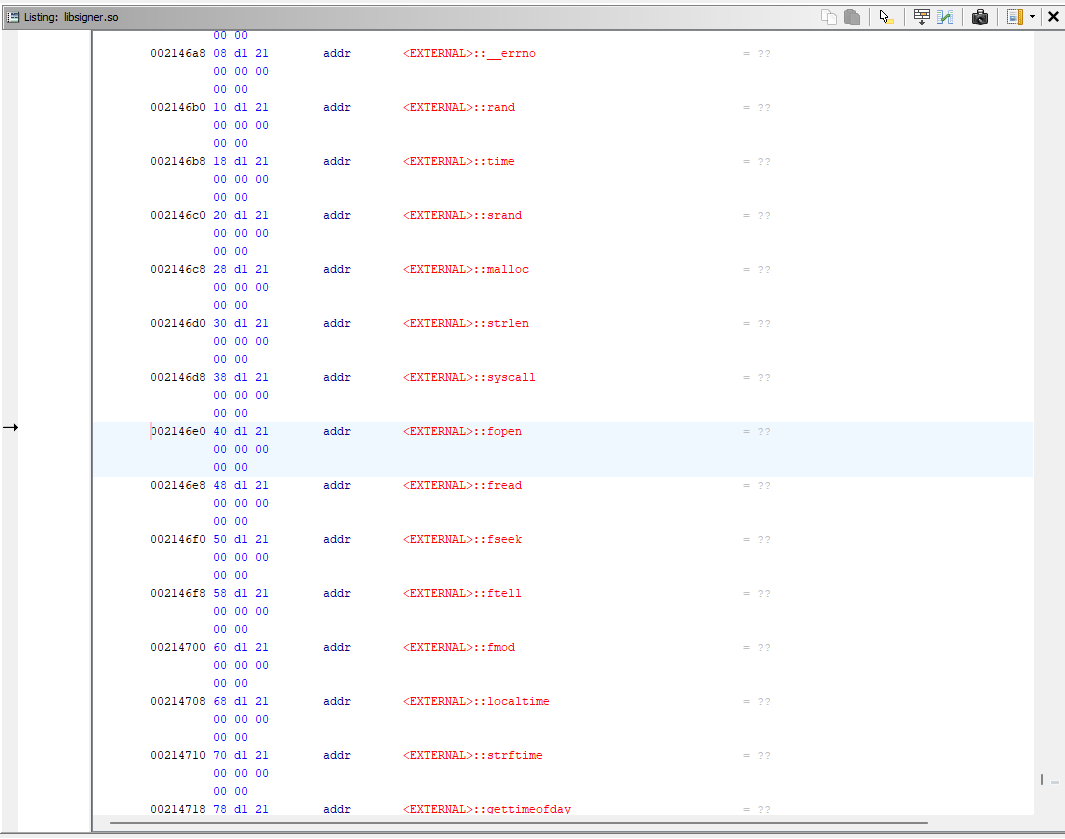Toggle mouse hover popups cursor icon
This screenshot has height=839, width=1065.
(x=885, y=17)
